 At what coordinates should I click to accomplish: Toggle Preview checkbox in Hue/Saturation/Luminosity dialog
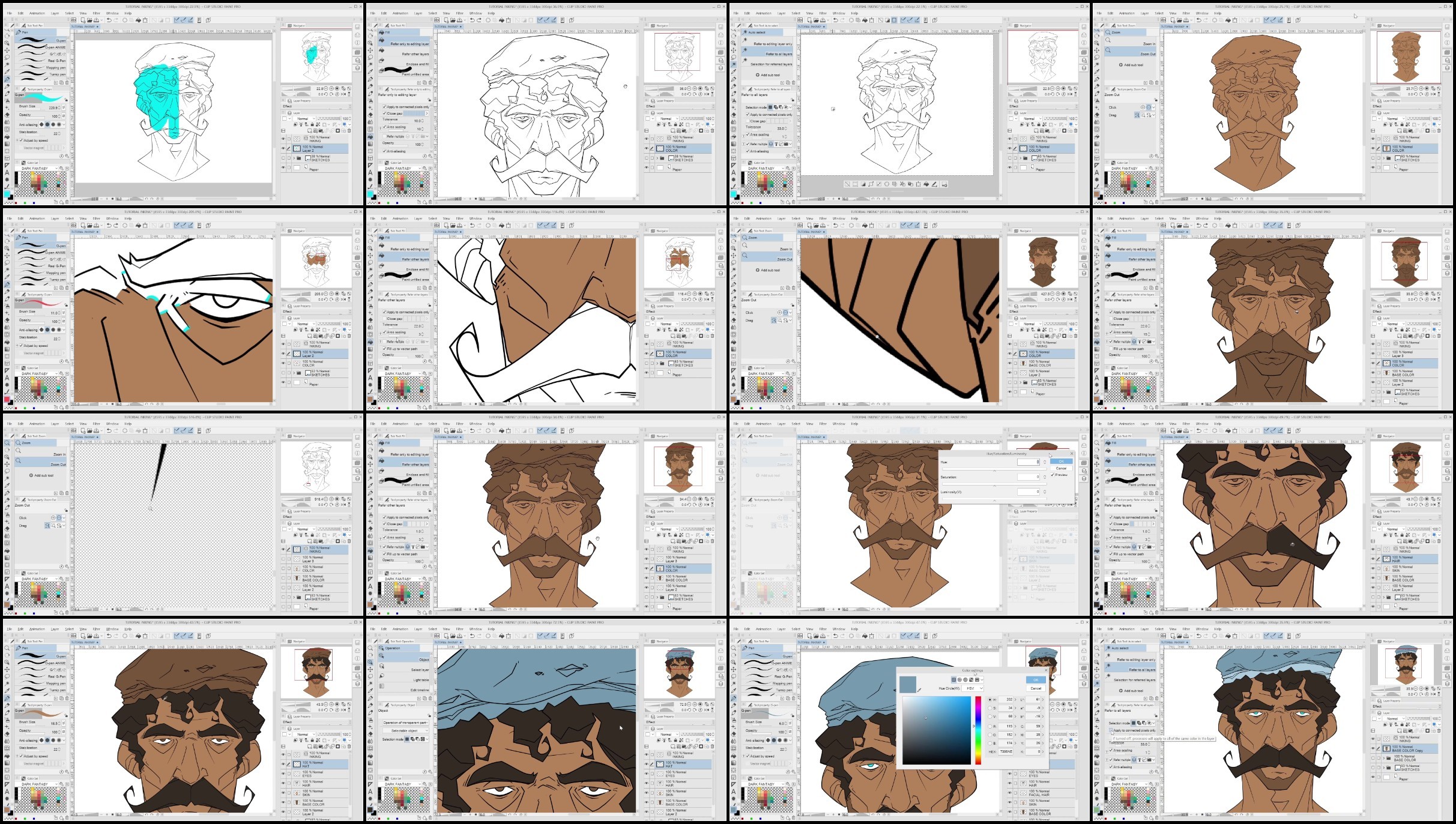pos(1053,475)
